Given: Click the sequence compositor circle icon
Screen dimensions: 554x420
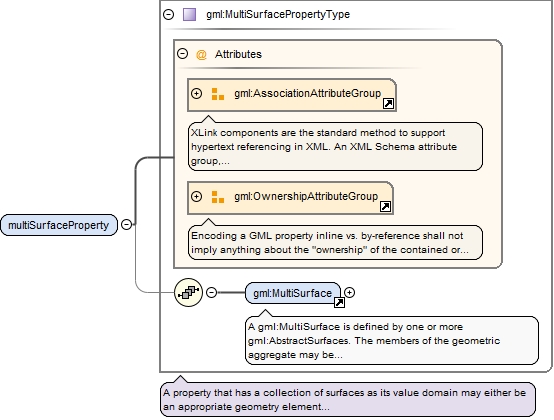Looking at the screenshot, I should (x=189, y=292).
